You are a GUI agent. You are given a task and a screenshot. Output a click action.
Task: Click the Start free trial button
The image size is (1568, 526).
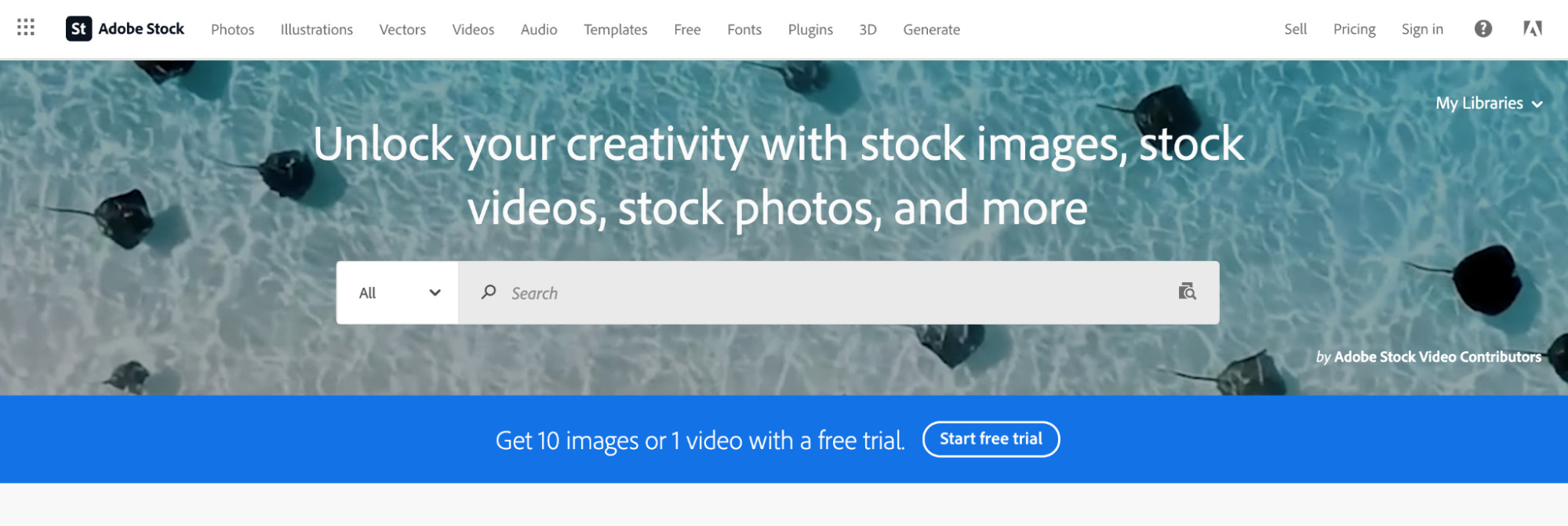(x=991, y=439)
